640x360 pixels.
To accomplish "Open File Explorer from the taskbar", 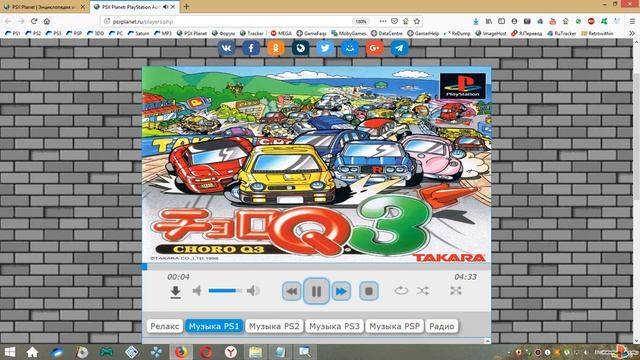I will pos(256,352).
